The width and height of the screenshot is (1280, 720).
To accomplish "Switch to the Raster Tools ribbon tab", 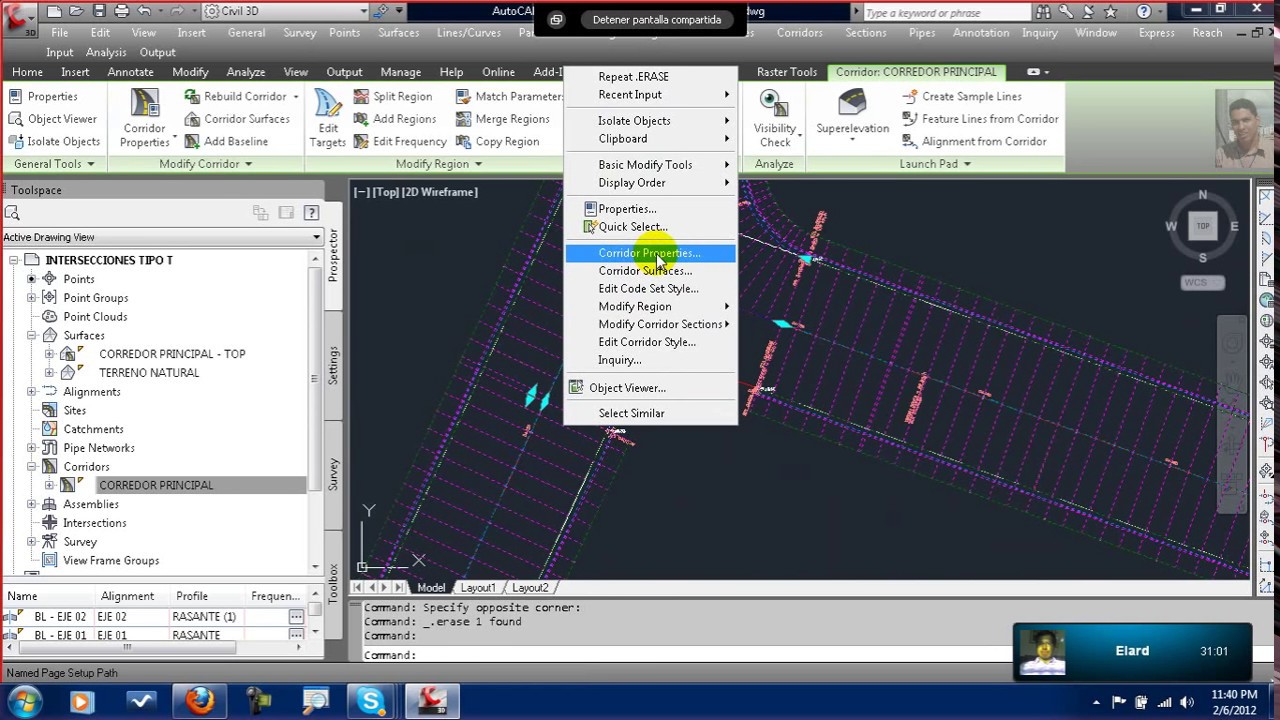I will pyautogui.click(x=787, y=72).
